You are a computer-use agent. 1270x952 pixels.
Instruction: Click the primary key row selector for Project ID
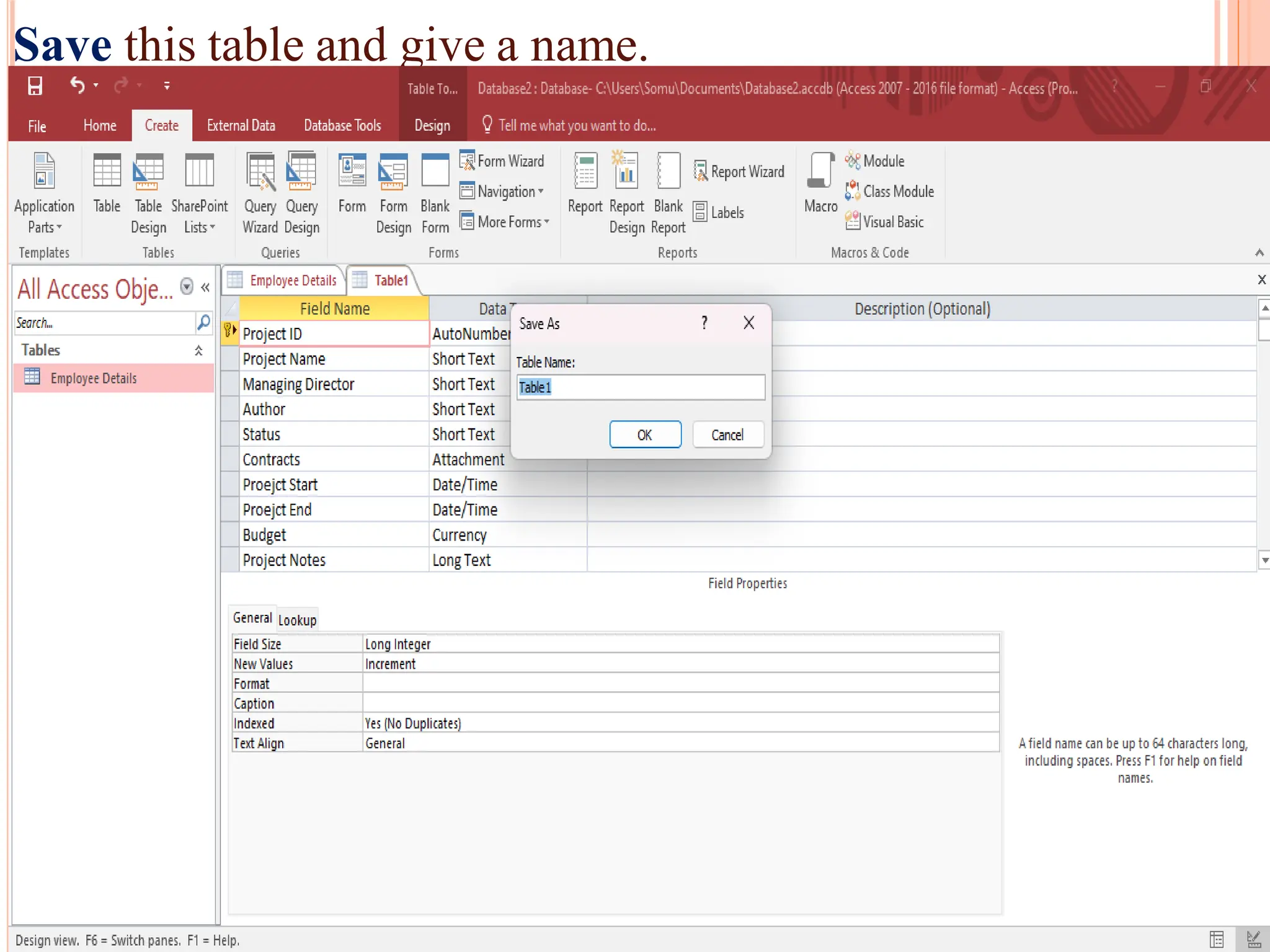point(230,333)
